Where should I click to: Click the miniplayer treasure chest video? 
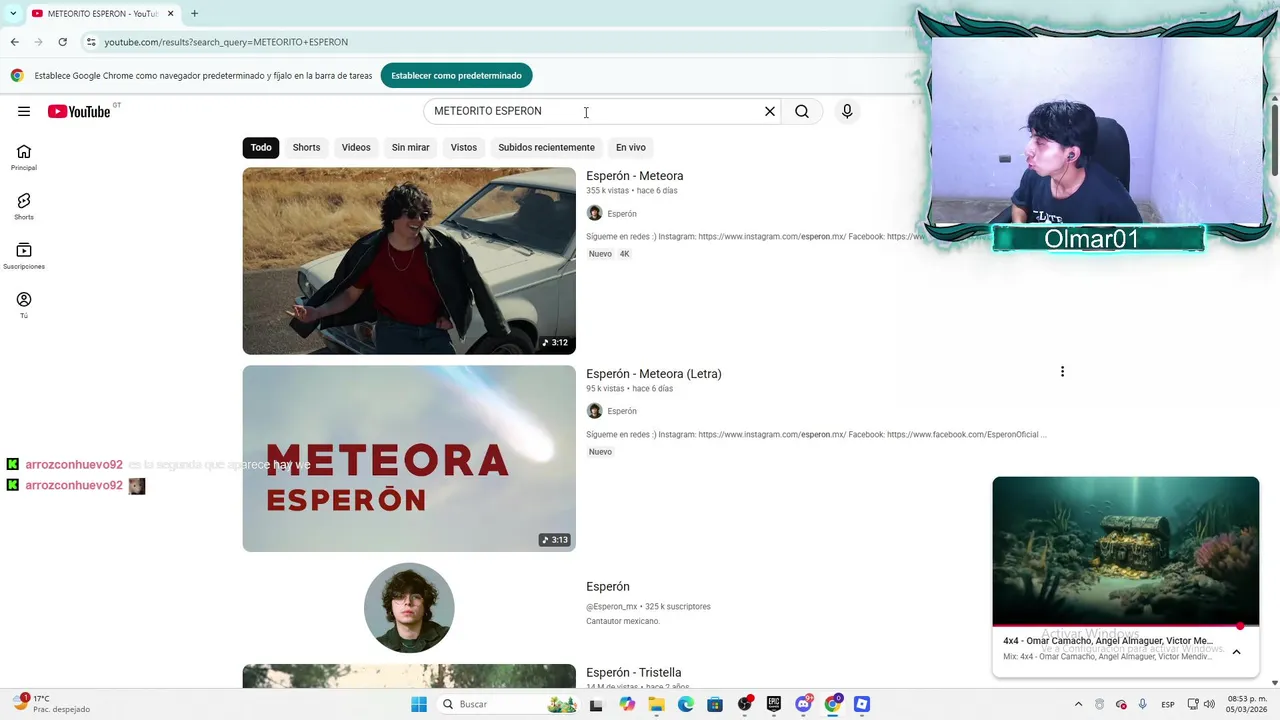coord(1126,551)
